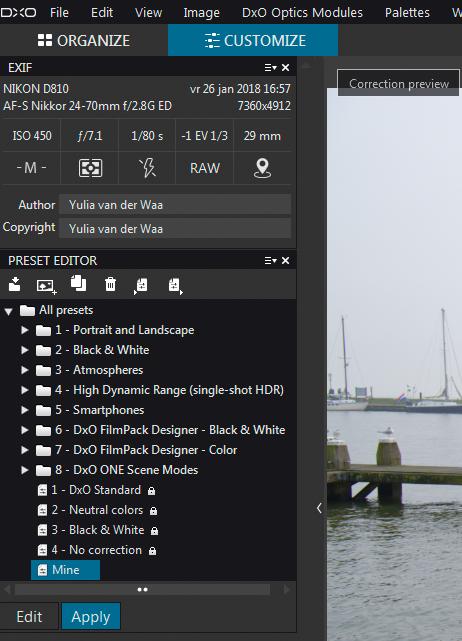462x641 pixels.
Task: Click the metering mode icon in EXIF
Action: pos(90,168)
